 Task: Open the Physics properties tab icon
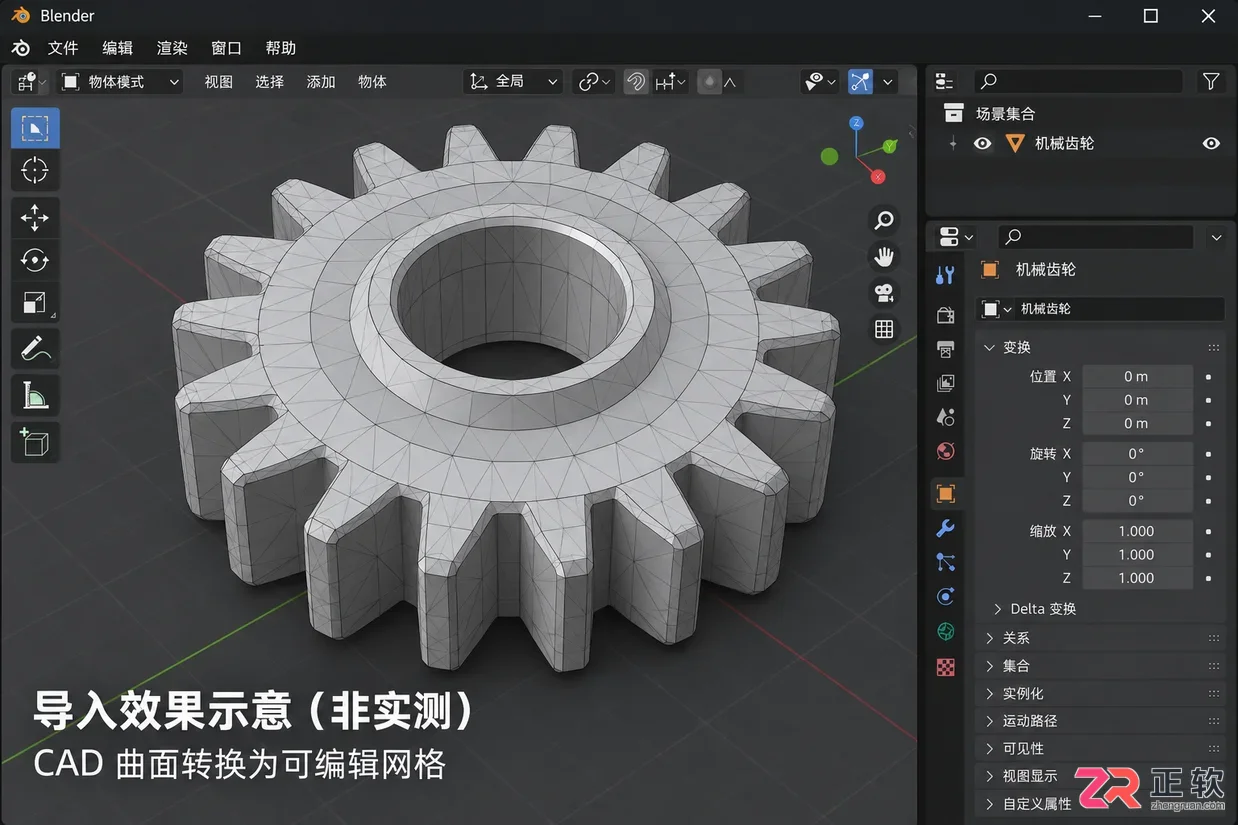tap(945, 597)
